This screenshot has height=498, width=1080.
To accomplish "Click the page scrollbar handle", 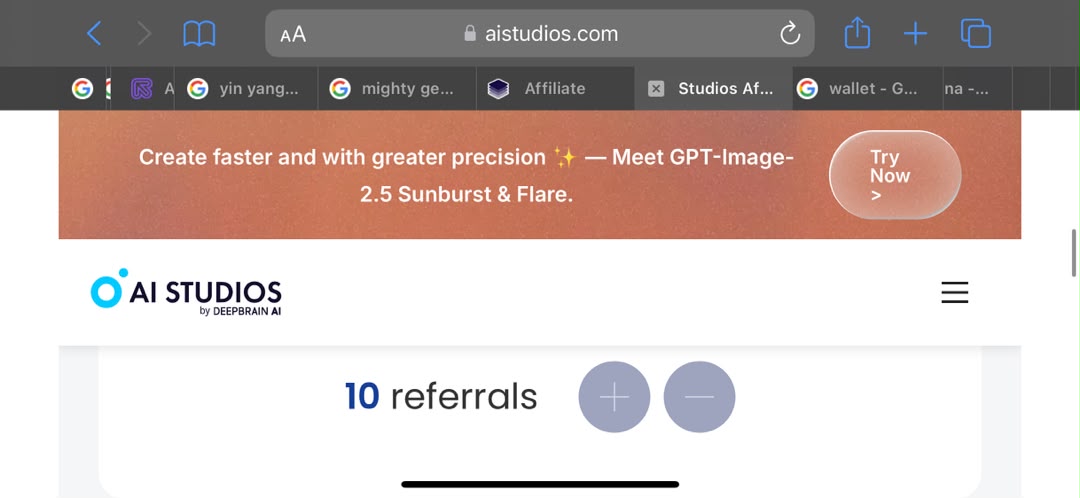I will pos(1074,253).
